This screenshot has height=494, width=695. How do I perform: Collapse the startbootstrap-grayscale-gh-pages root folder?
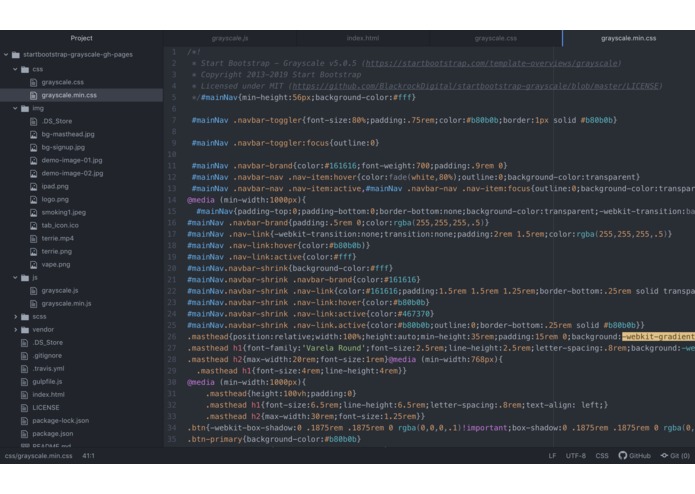(6, 54)
